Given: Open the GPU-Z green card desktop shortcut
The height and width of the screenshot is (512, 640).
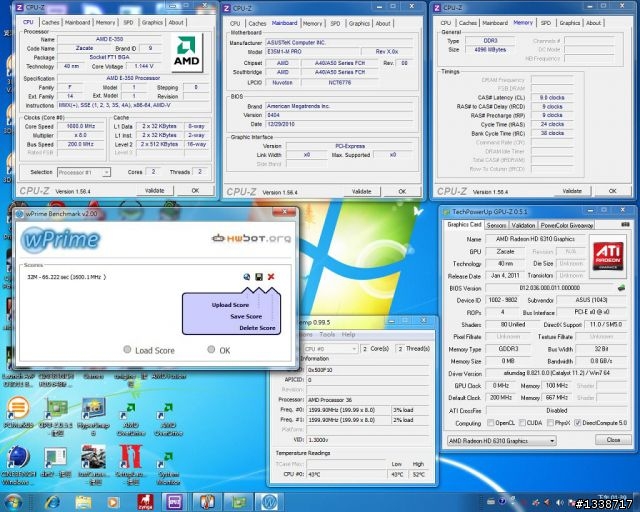Looking at the screenshot, I should (x=56, y=416).
